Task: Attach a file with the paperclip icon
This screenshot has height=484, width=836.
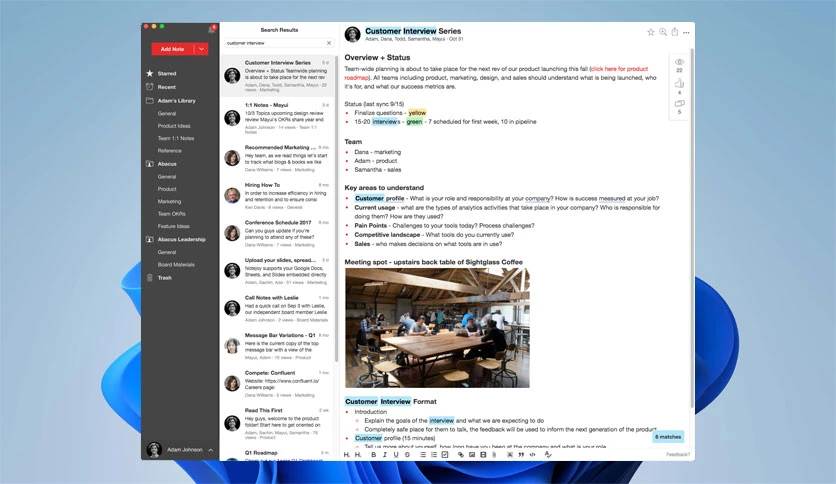Action: click(x=494, y=455)
